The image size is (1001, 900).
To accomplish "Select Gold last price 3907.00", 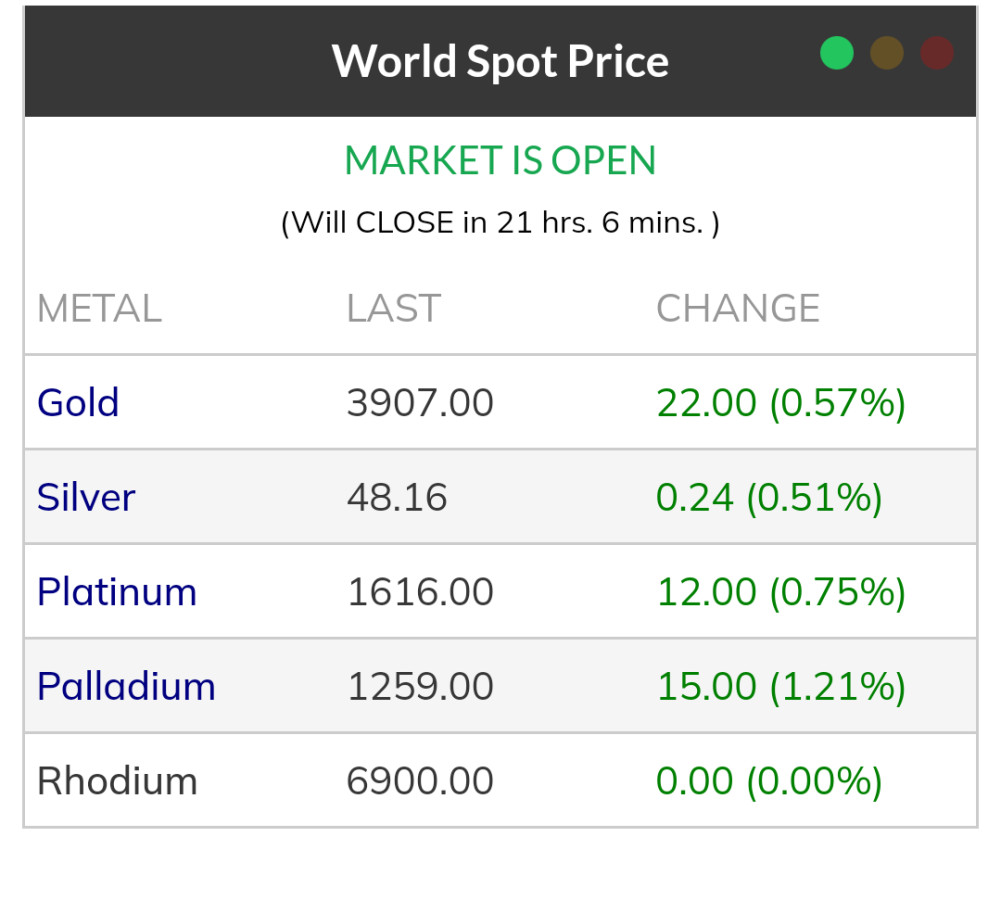I will pos(420,403).
